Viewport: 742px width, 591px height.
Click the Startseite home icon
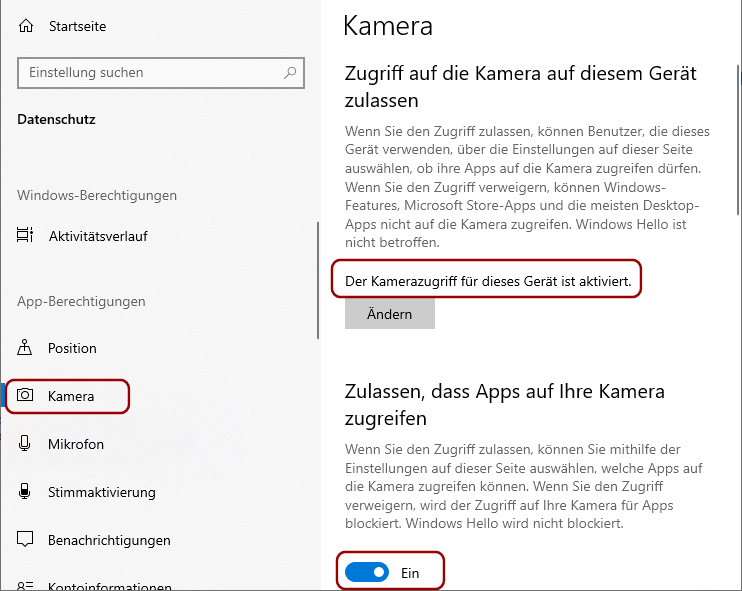(x=26, y=26)
